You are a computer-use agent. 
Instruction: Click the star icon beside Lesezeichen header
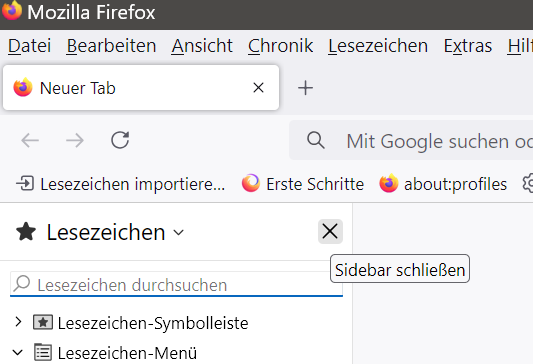tap(26, 231)
